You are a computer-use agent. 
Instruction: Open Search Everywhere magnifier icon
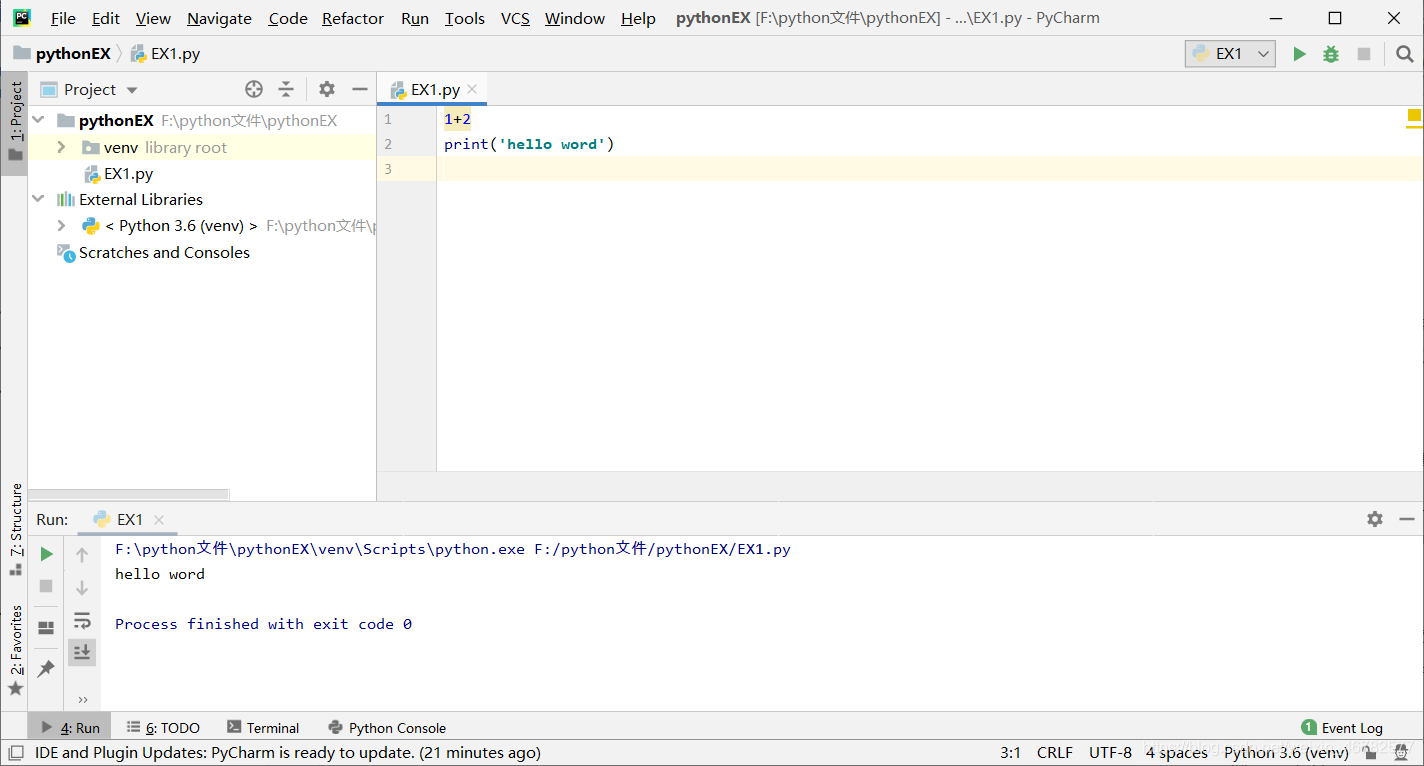click(x=1404, y=54)
